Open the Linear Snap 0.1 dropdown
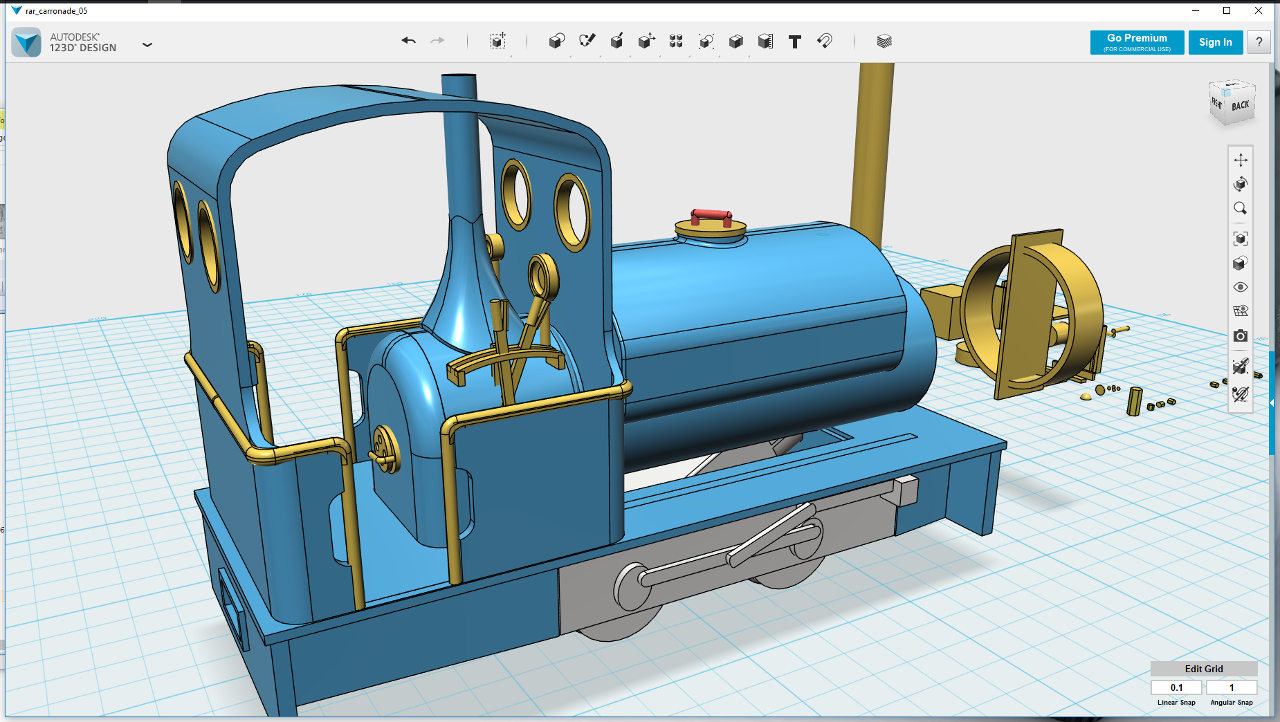Image resolution: width=1280 pixels, height=722 pixels. [1177, 687]
